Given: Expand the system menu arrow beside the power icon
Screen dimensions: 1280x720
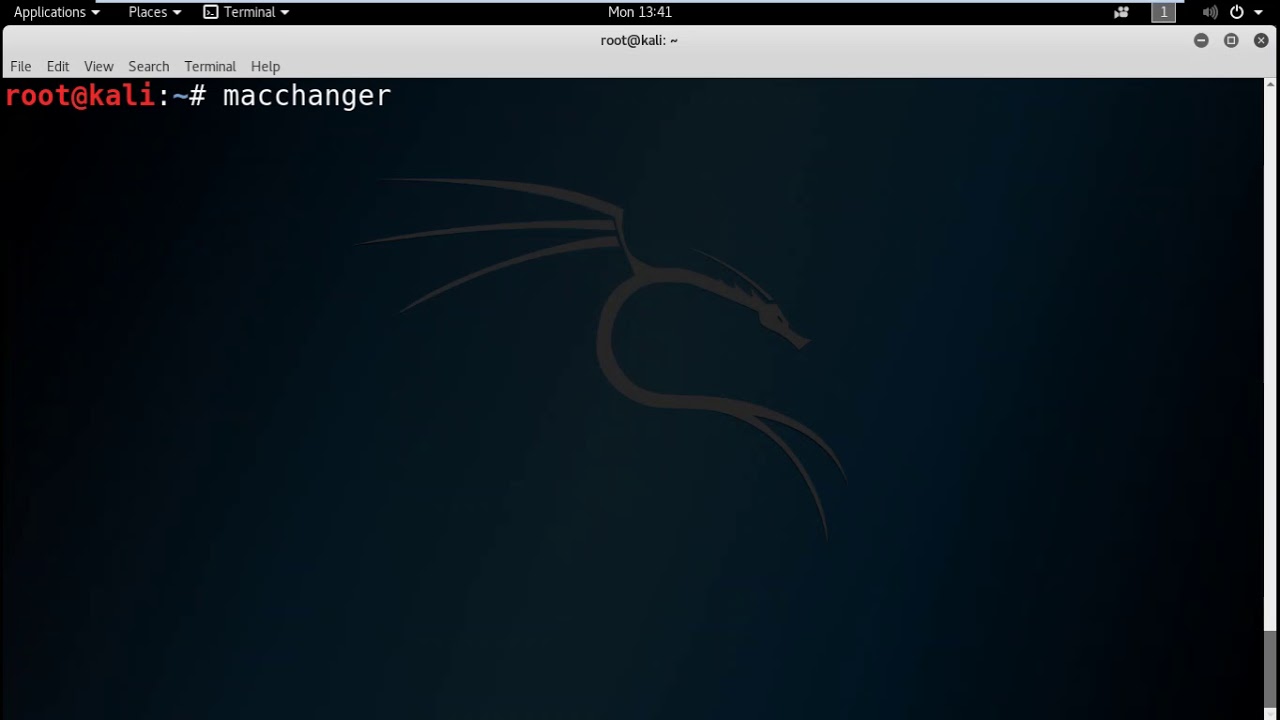Looking at the screenshot, I should 1256,13.
